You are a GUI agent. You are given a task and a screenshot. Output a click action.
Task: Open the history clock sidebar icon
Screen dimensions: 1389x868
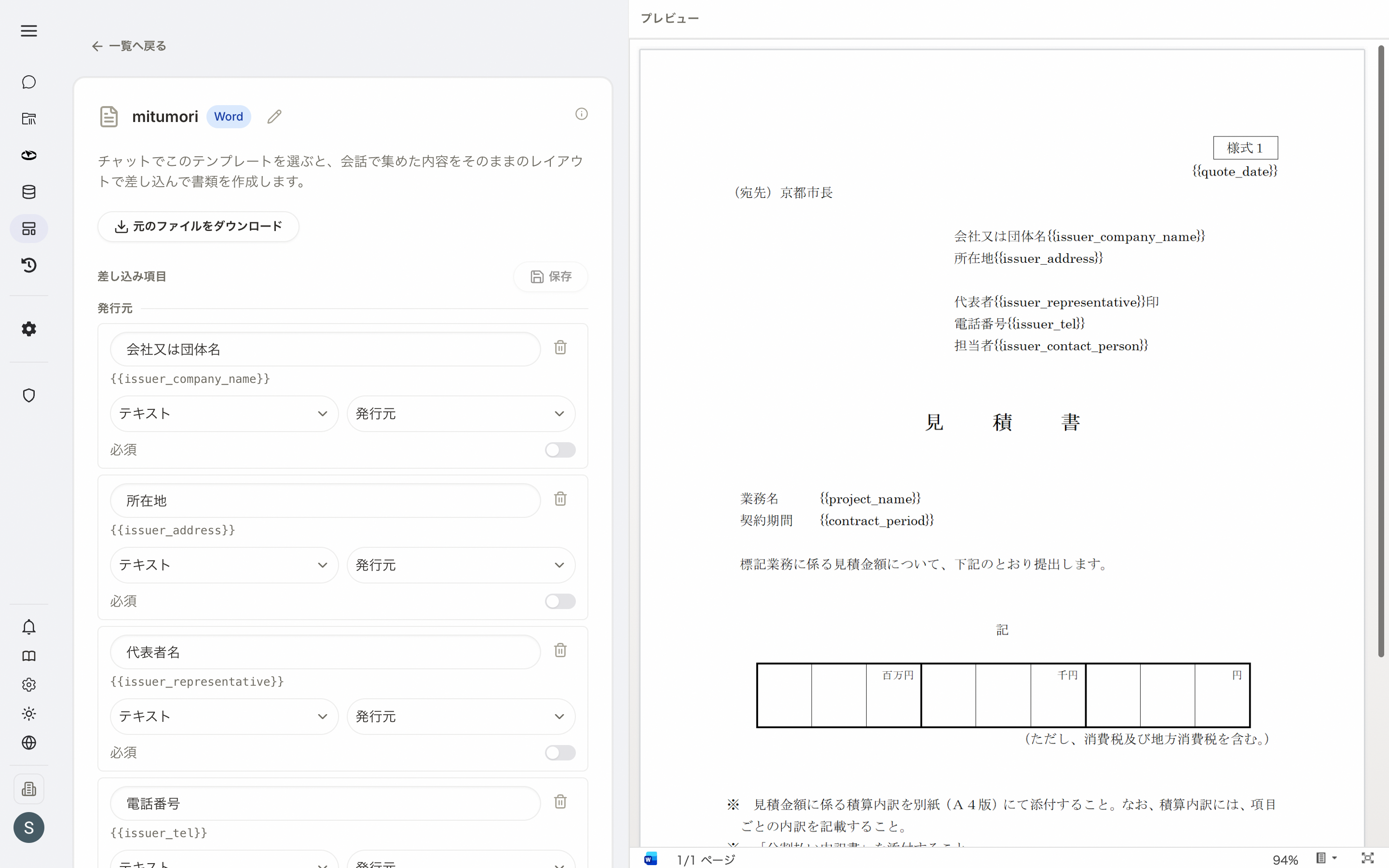[29, 265]
